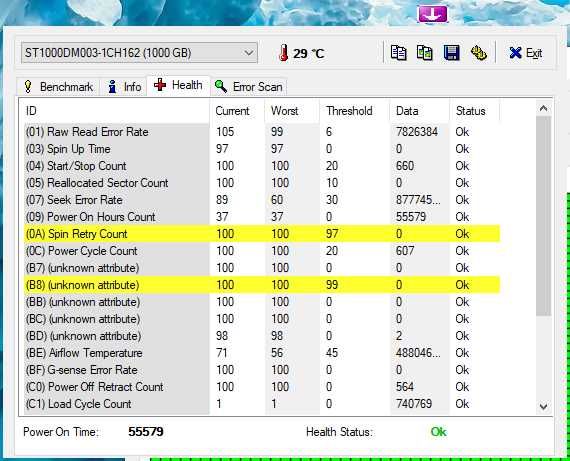Click the green Health Status Ok text
Viewport: 570px width, 461px height.
(438, 432)
